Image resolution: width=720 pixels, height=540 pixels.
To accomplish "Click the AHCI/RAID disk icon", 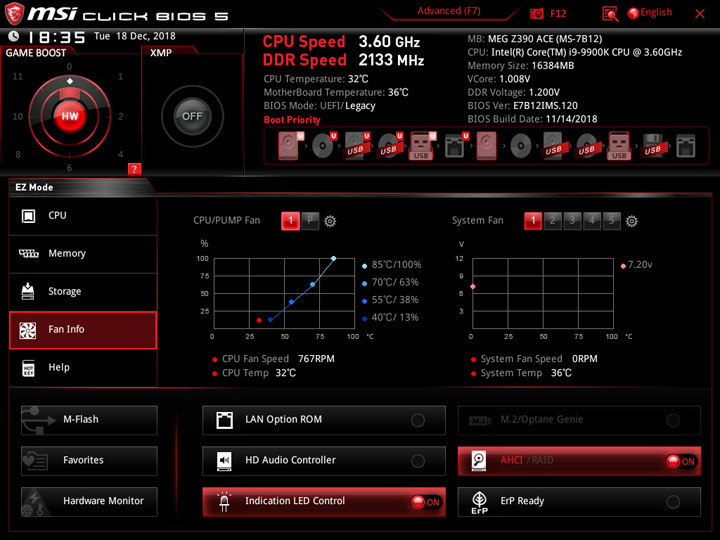I will tap(479, 461).
